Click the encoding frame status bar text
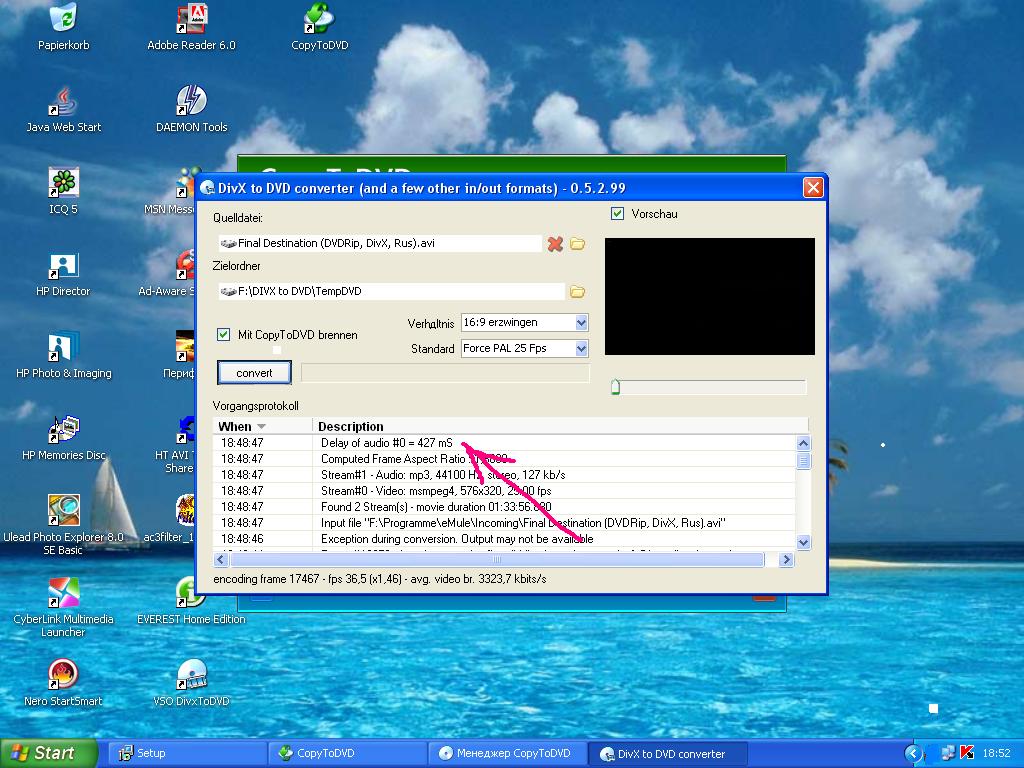 point(380,579)
